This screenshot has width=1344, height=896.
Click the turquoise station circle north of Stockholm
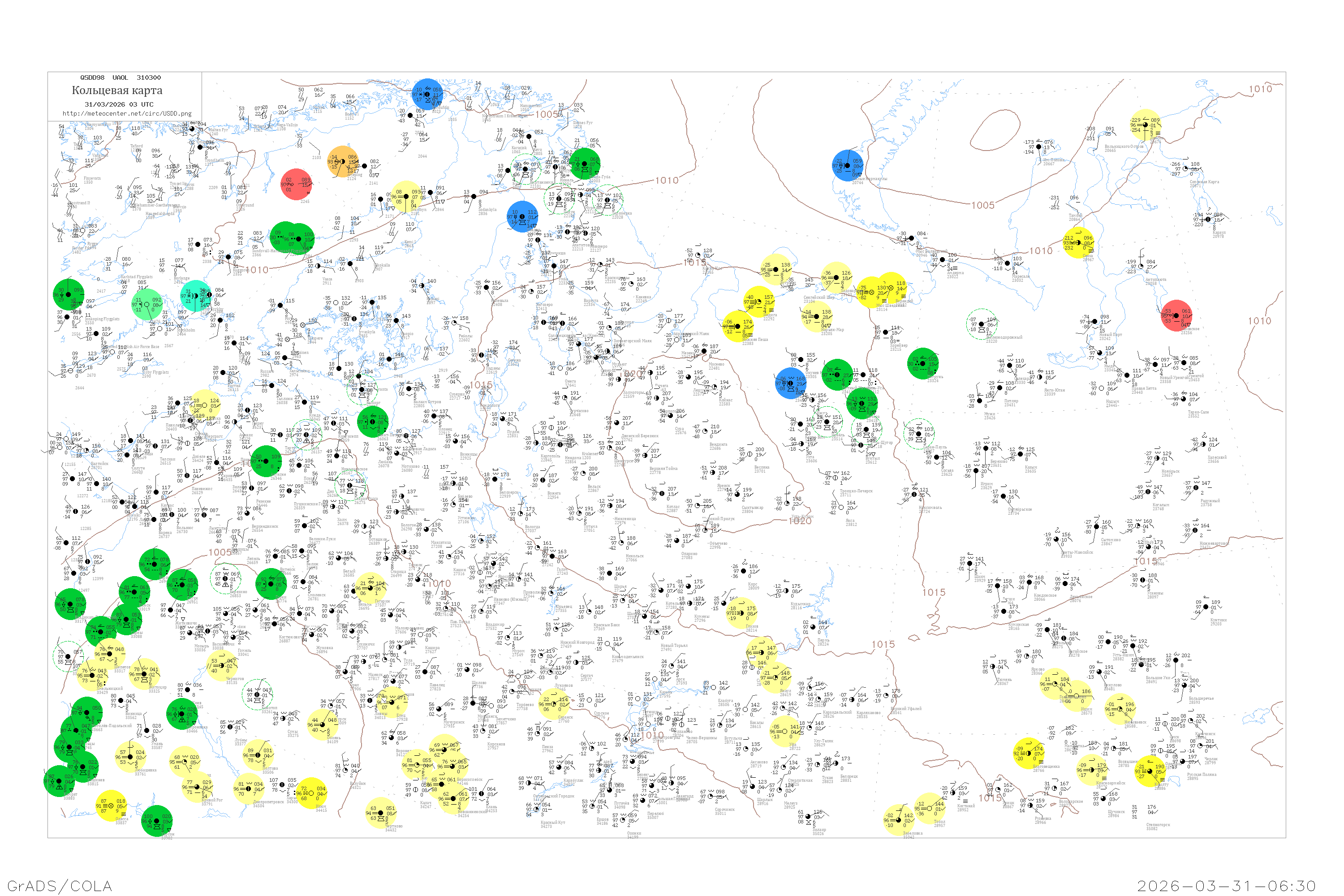(x=196, y=295)
